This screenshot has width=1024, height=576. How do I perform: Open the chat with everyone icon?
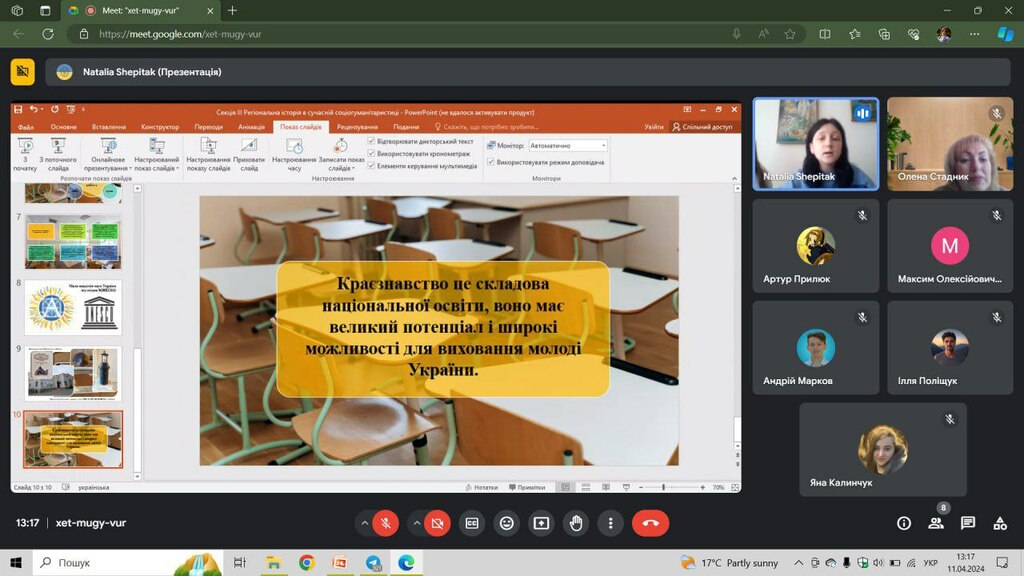(968, 523)
